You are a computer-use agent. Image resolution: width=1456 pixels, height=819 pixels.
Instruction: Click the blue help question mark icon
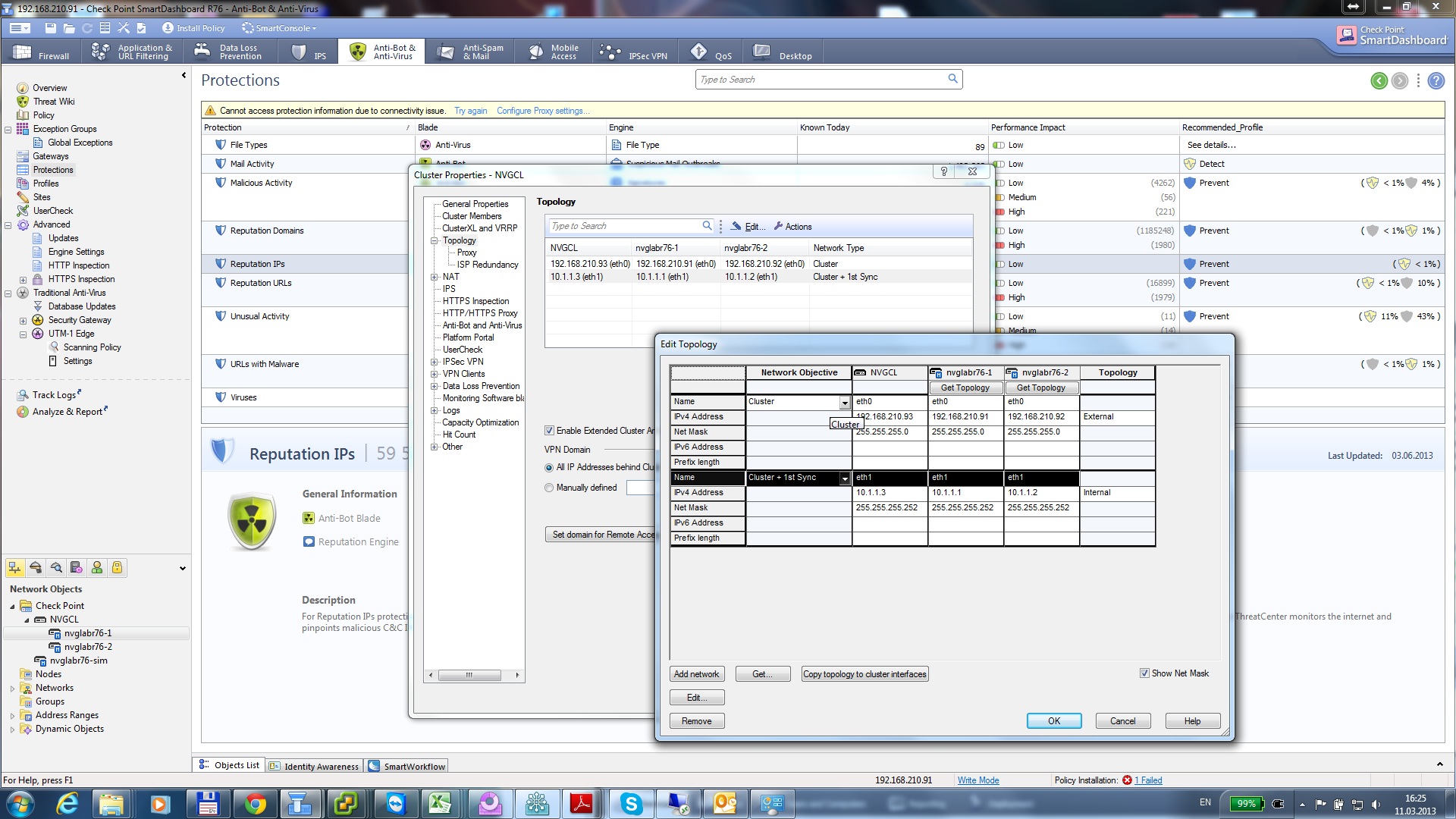tap(1436, 80)
